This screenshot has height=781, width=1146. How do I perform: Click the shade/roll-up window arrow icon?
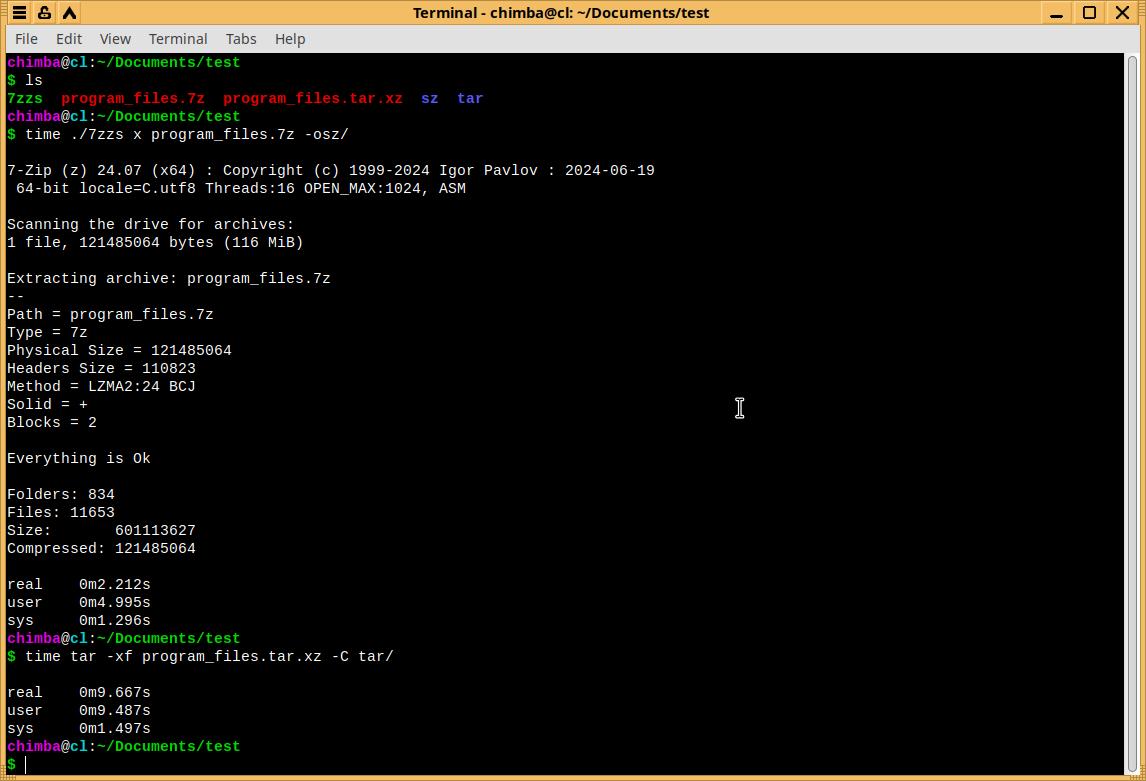[x=69, y=12]
